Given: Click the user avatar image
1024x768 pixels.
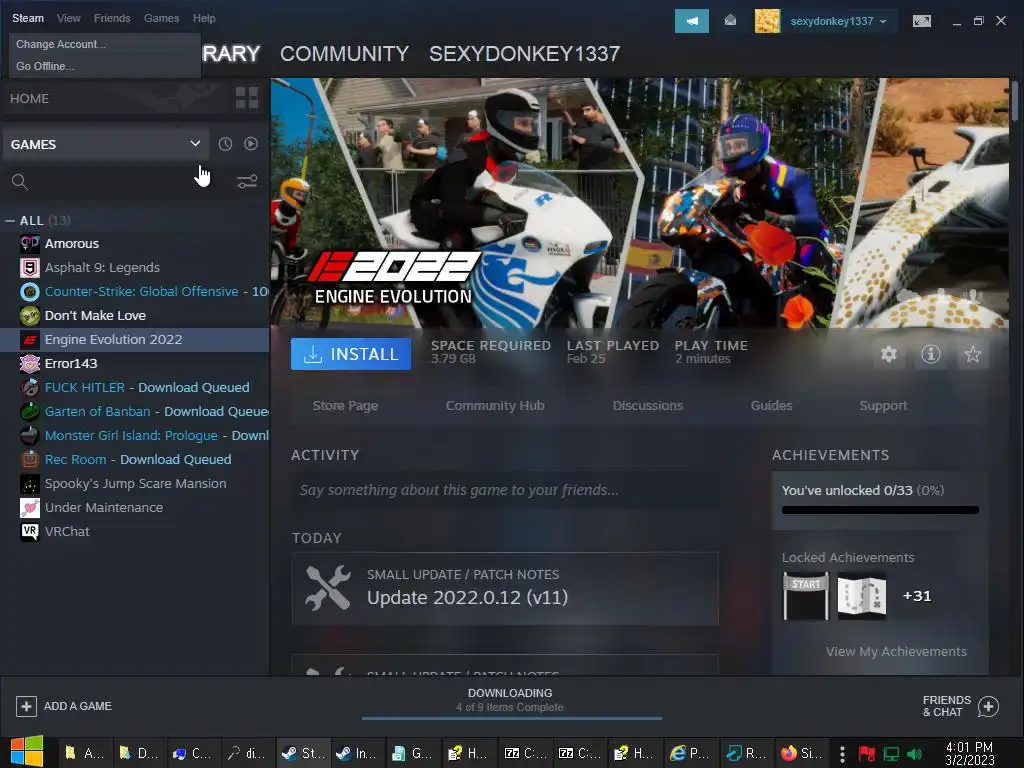Looking at the screenshot, I should [x=767, y=21].
